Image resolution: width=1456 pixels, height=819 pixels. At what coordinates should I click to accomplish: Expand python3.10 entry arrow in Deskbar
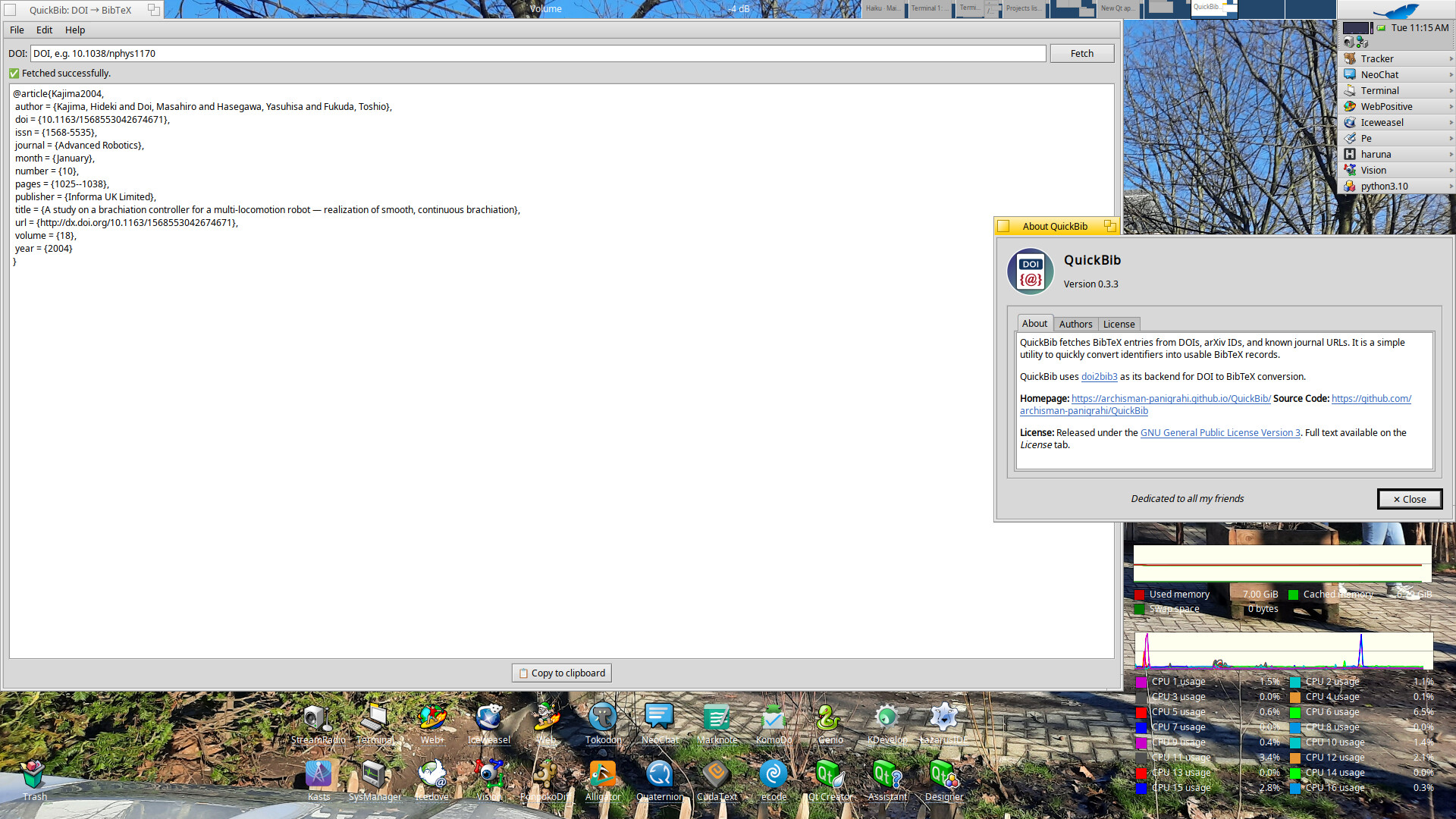tap(1451, 186)
